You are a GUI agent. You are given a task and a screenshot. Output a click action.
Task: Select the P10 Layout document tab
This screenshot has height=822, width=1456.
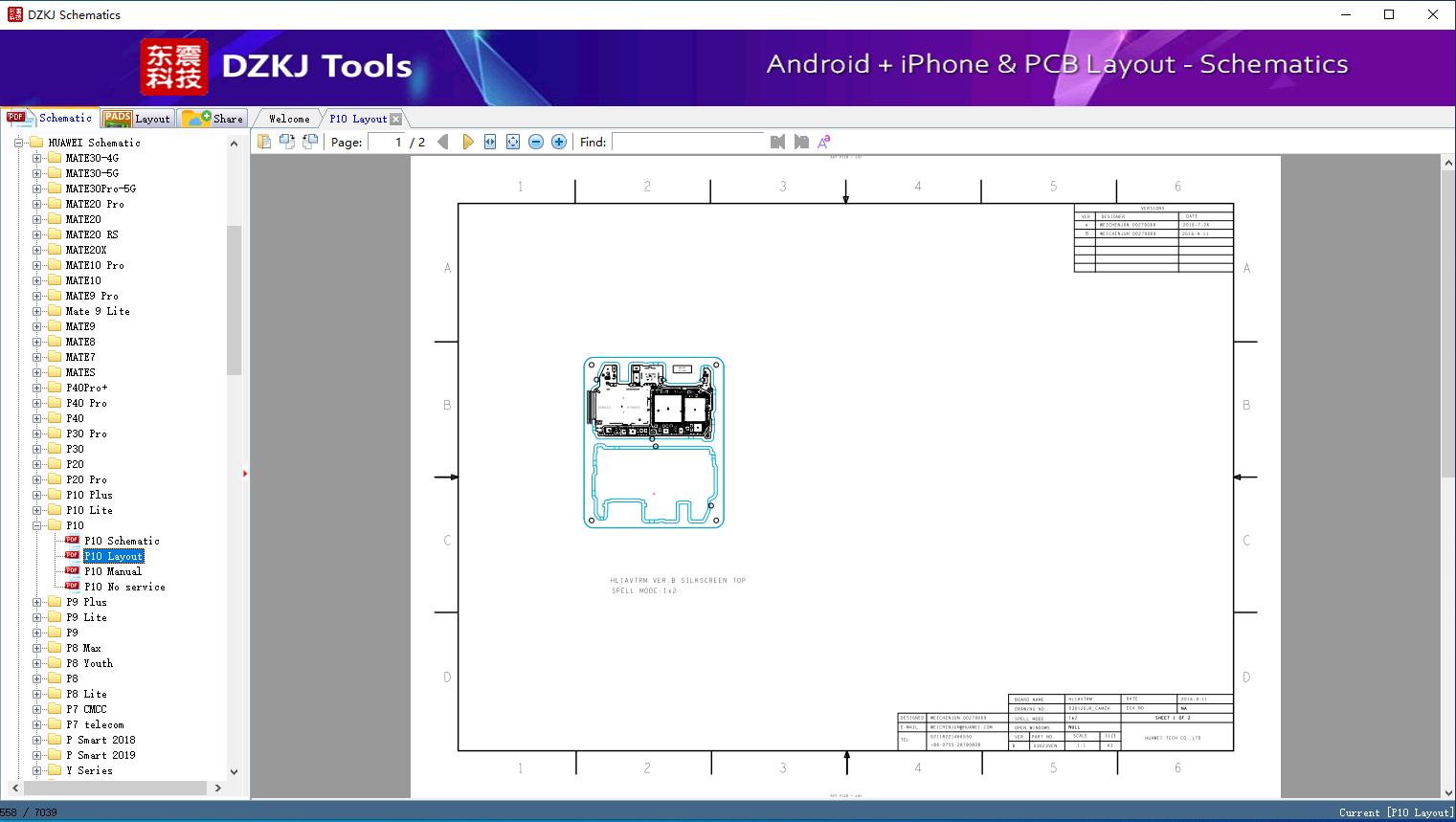coord(358,119)
